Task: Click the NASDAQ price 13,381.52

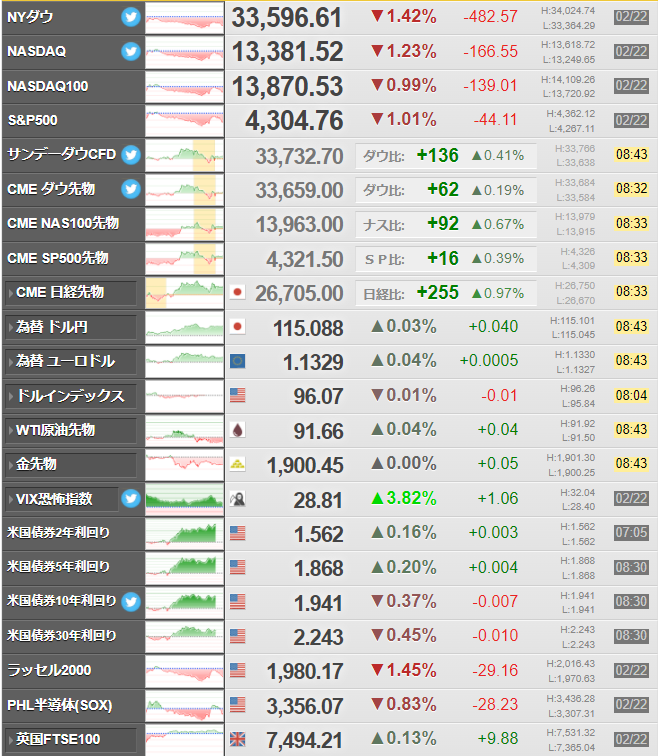Action: (x=287, y=52)
